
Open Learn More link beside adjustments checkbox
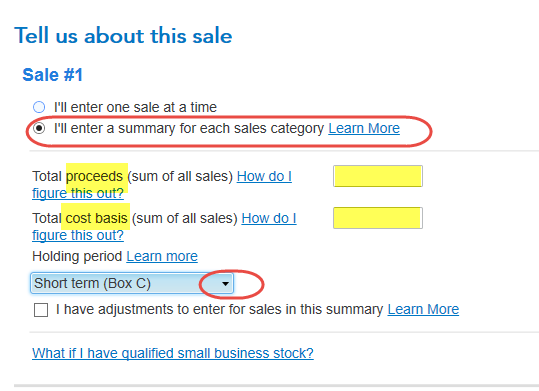click(423, 309)
